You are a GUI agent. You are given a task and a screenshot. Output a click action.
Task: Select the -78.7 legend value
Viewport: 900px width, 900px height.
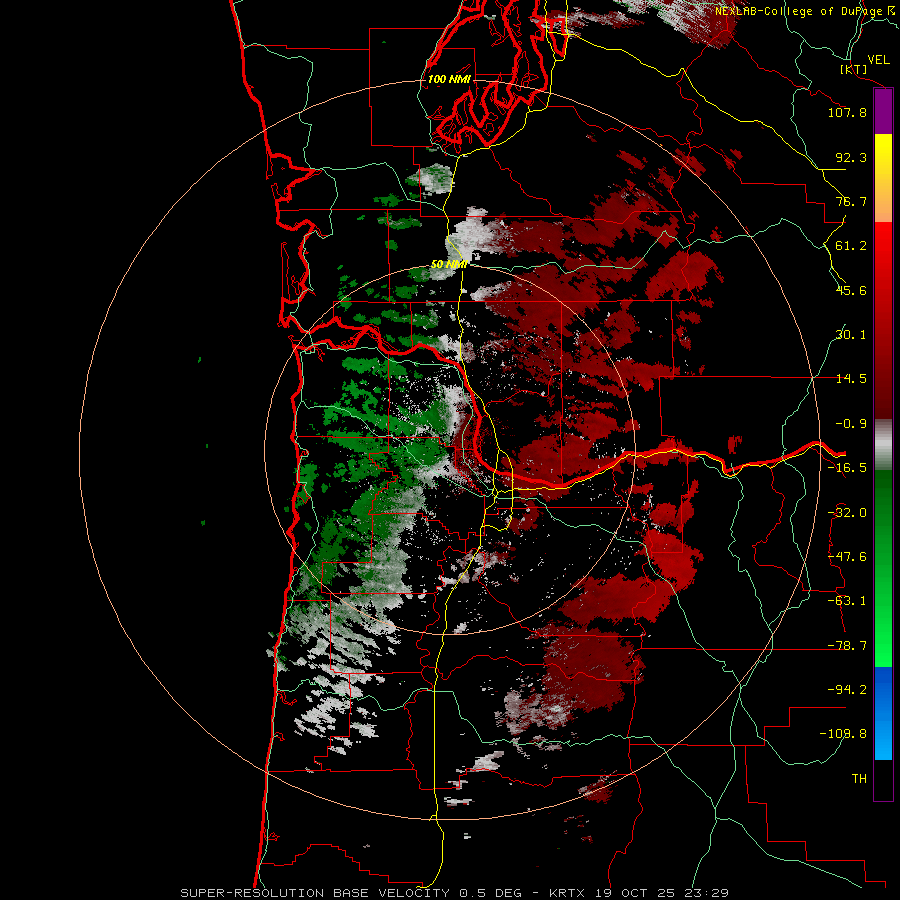[x=847, y=646]
